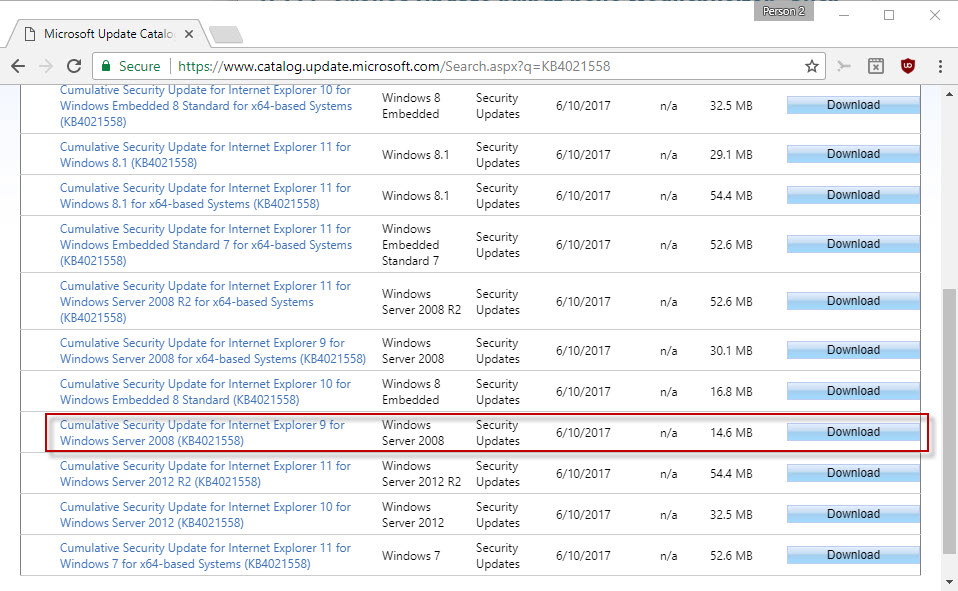Click the green Secure padlock indicator

click(x=131, y=66)
